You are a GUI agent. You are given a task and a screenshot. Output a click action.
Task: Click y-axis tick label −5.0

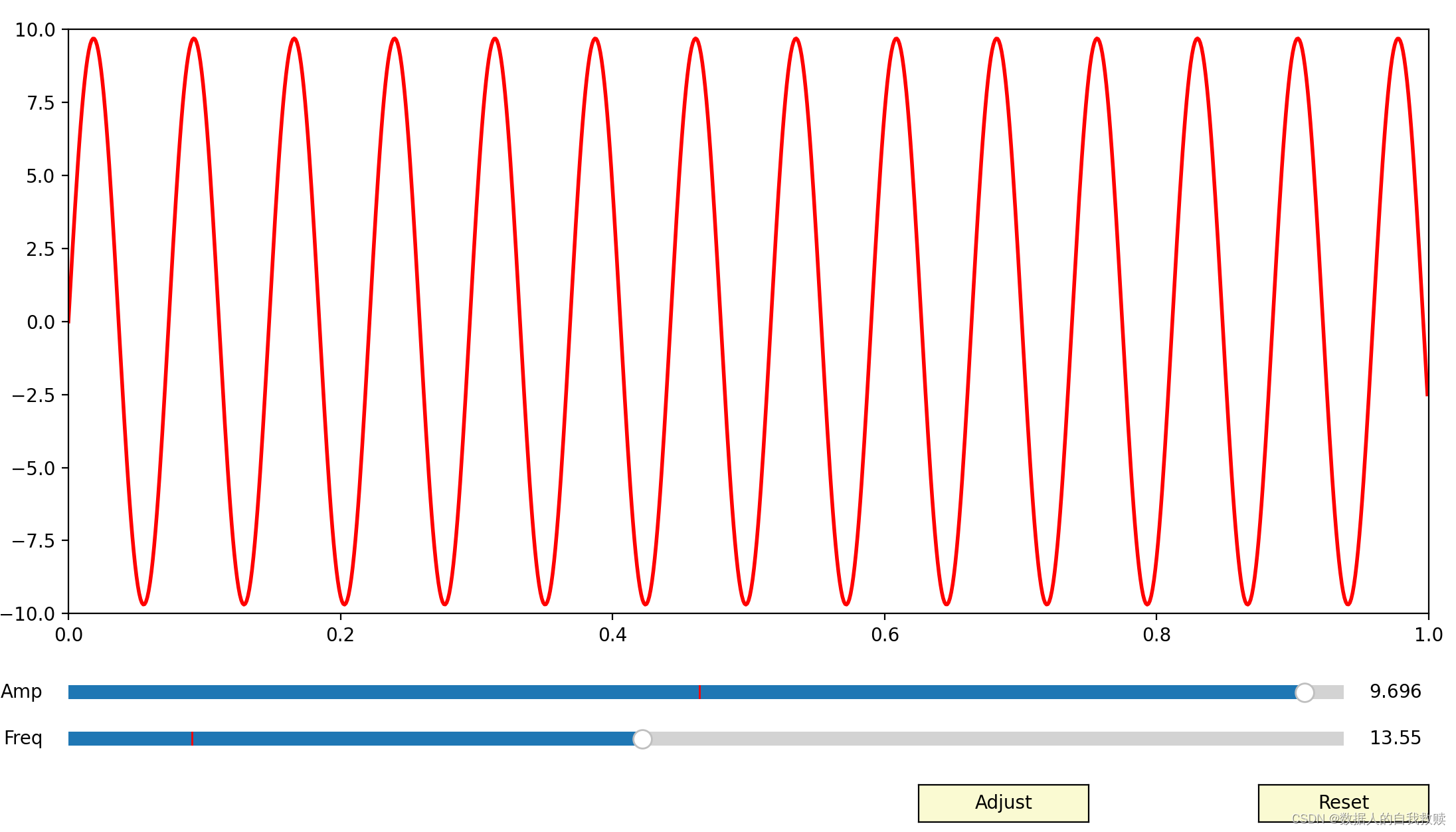(33, 468)
